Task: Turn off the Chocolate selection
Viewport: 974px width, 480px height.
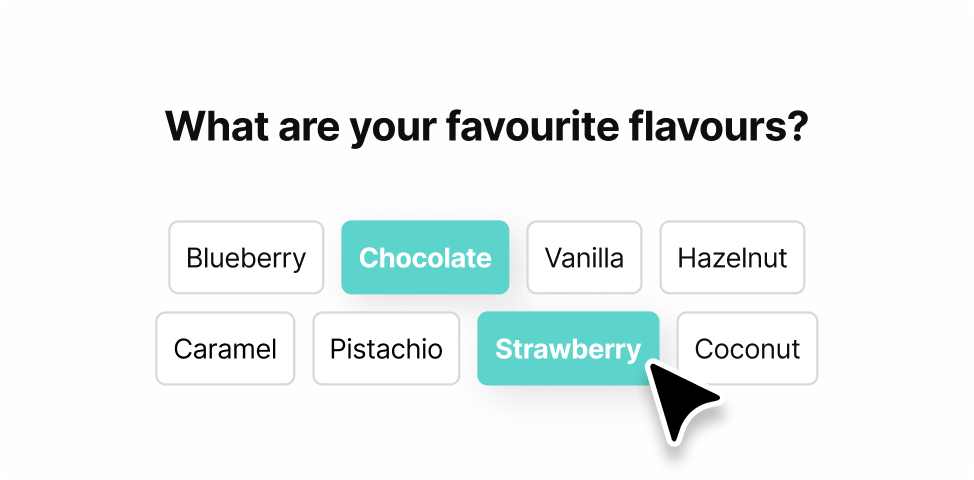Action: [x=425, y=258]
